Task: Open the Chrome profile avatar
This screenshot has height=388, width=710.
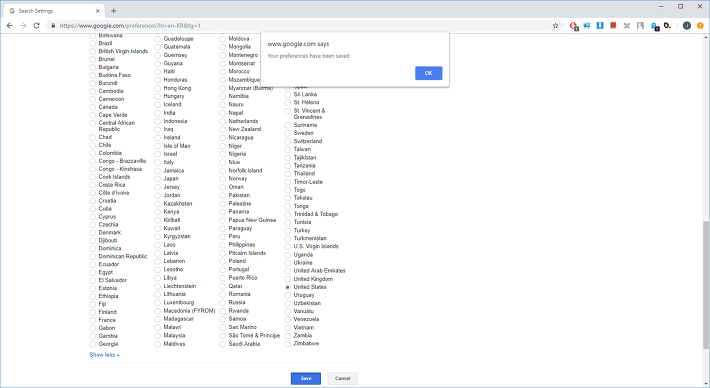Action: [687, 26]
